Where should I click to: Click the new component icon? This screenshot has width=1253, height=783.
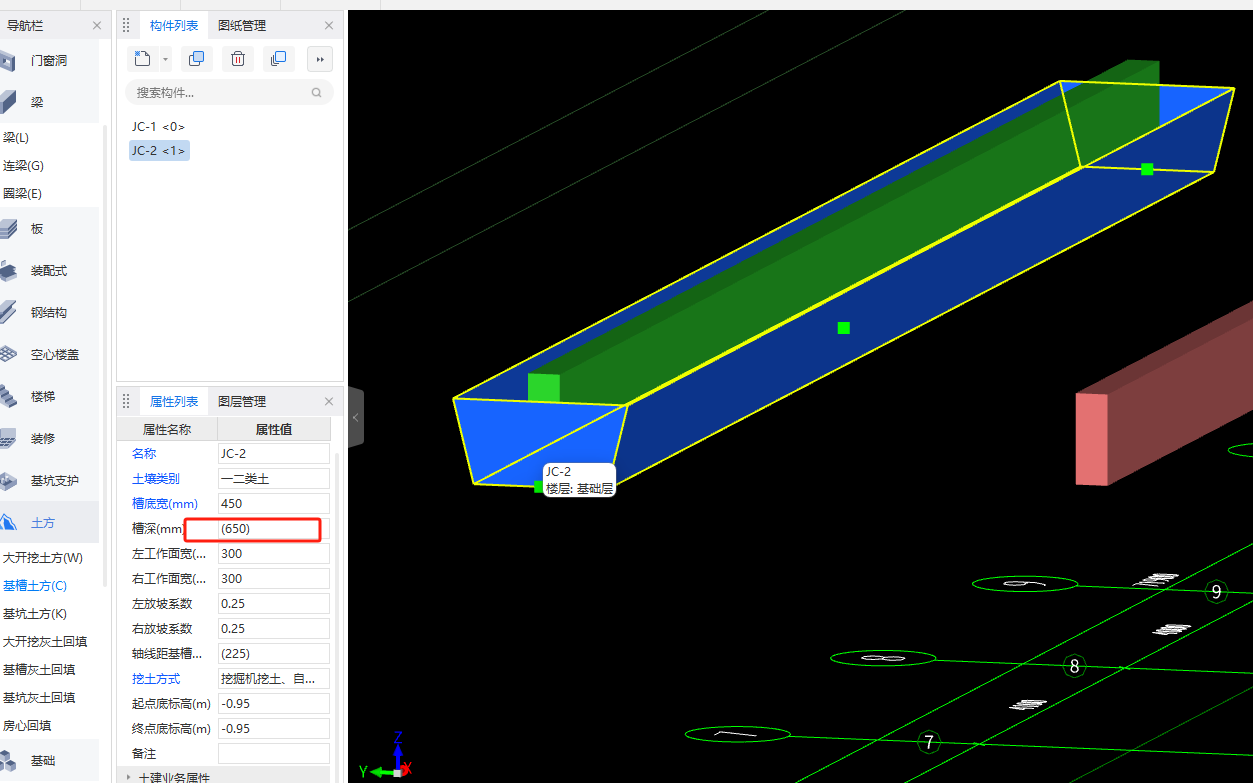[142, 59]
